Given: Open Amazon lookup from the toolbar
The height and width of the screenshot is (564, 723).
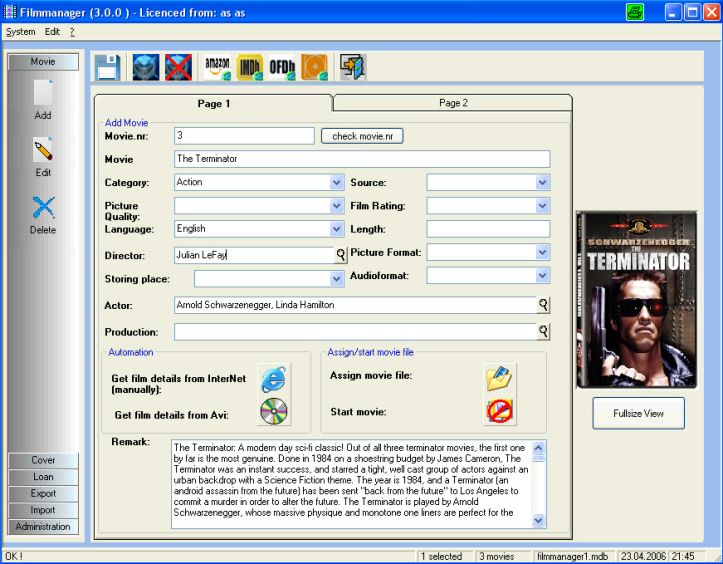Looking at the screenshot, I should (x=217, y=67).
